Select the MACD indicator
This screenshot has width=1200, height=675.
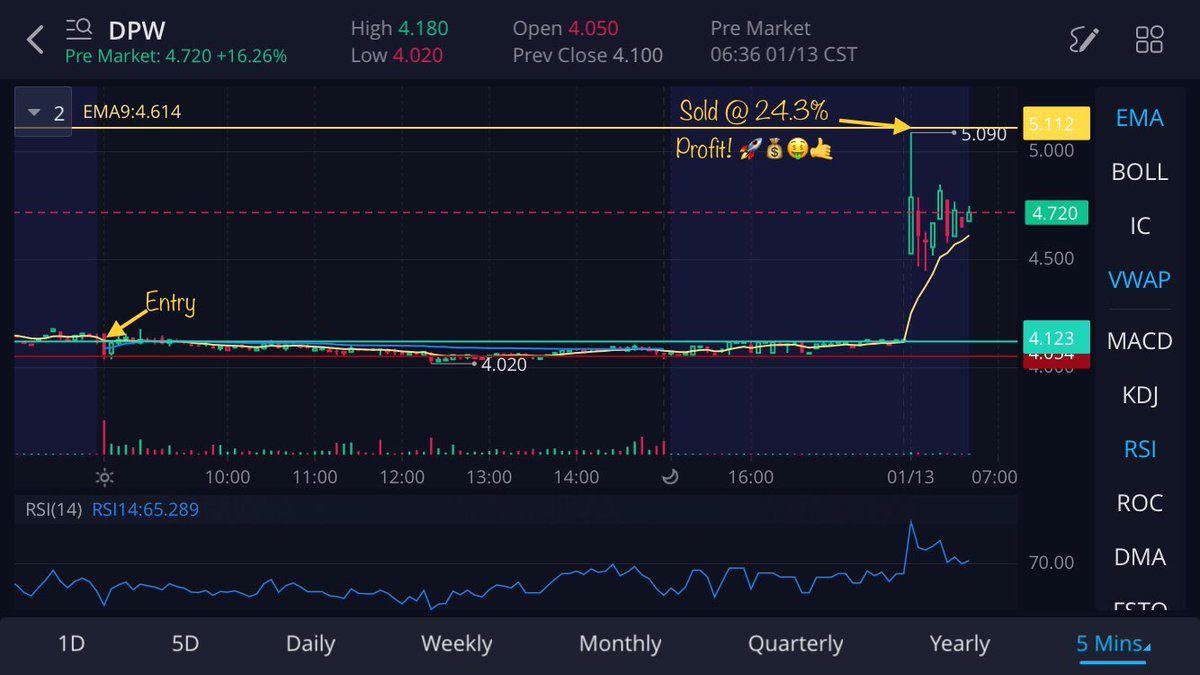pyautogui.click(x=1139, y=341)
